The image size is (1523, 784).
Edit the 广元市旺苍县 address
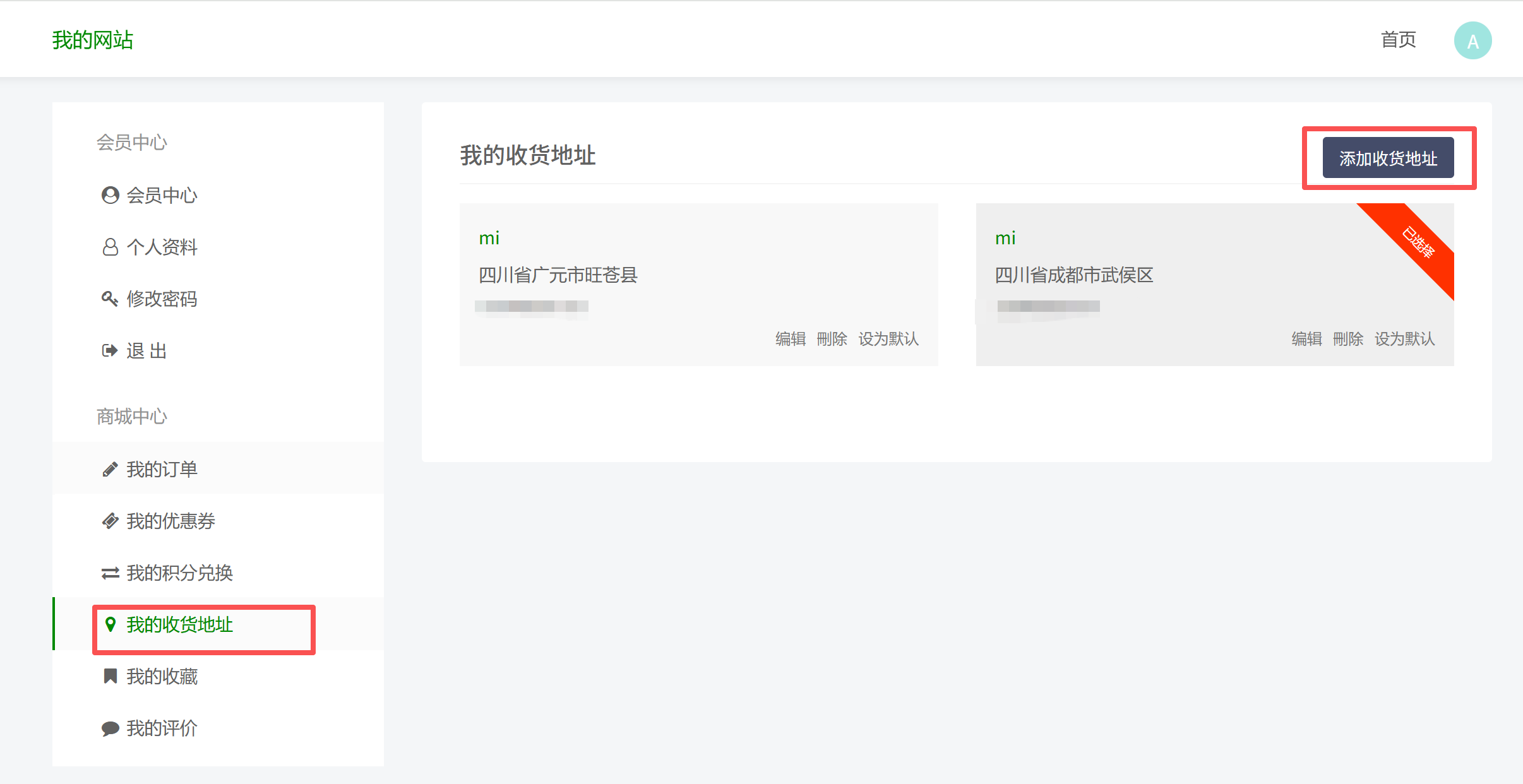point(791,339)
